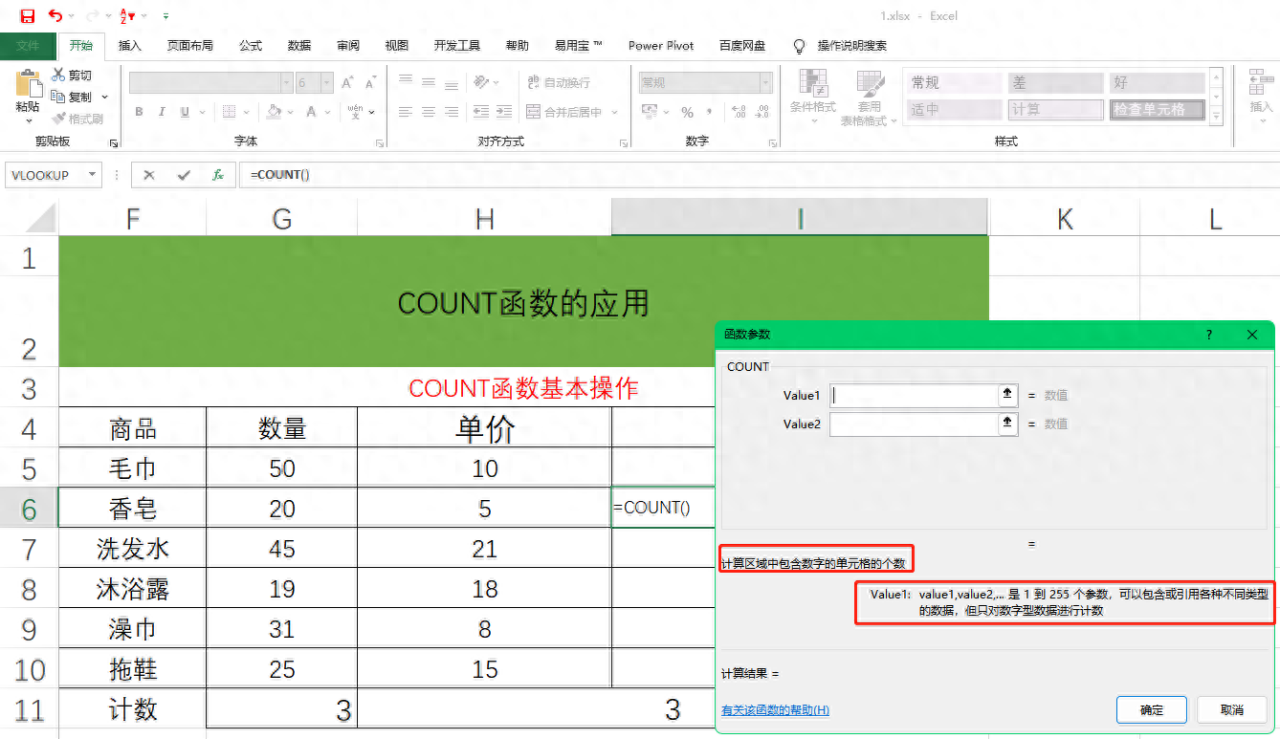
Task: Expand the Paste options dropdown arrow
Action: pyautogui.click(x=28, y=121)
